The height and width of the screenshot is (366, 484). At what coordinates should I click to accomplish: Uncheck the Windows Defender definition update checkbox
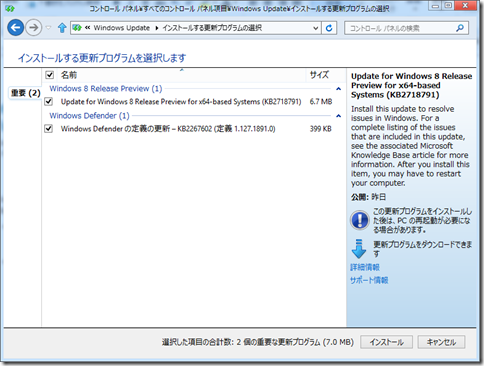49,129
